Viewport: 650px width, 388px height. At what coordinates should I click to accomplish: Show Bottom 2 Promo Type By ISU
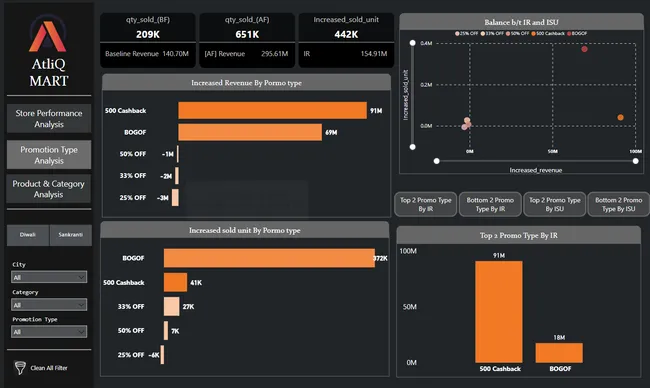pyautogui.click(x=618, y=204)
